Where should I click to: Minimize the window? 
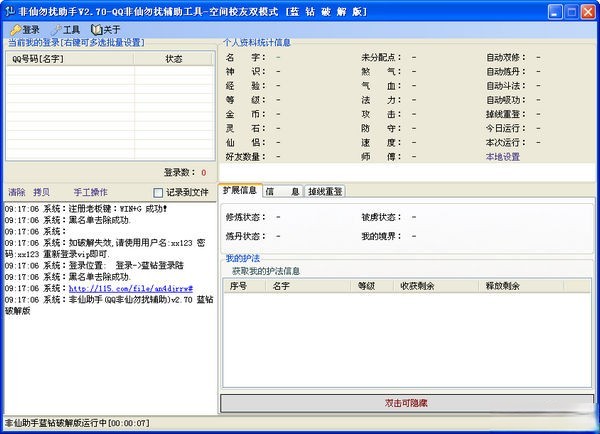[549, 11]
